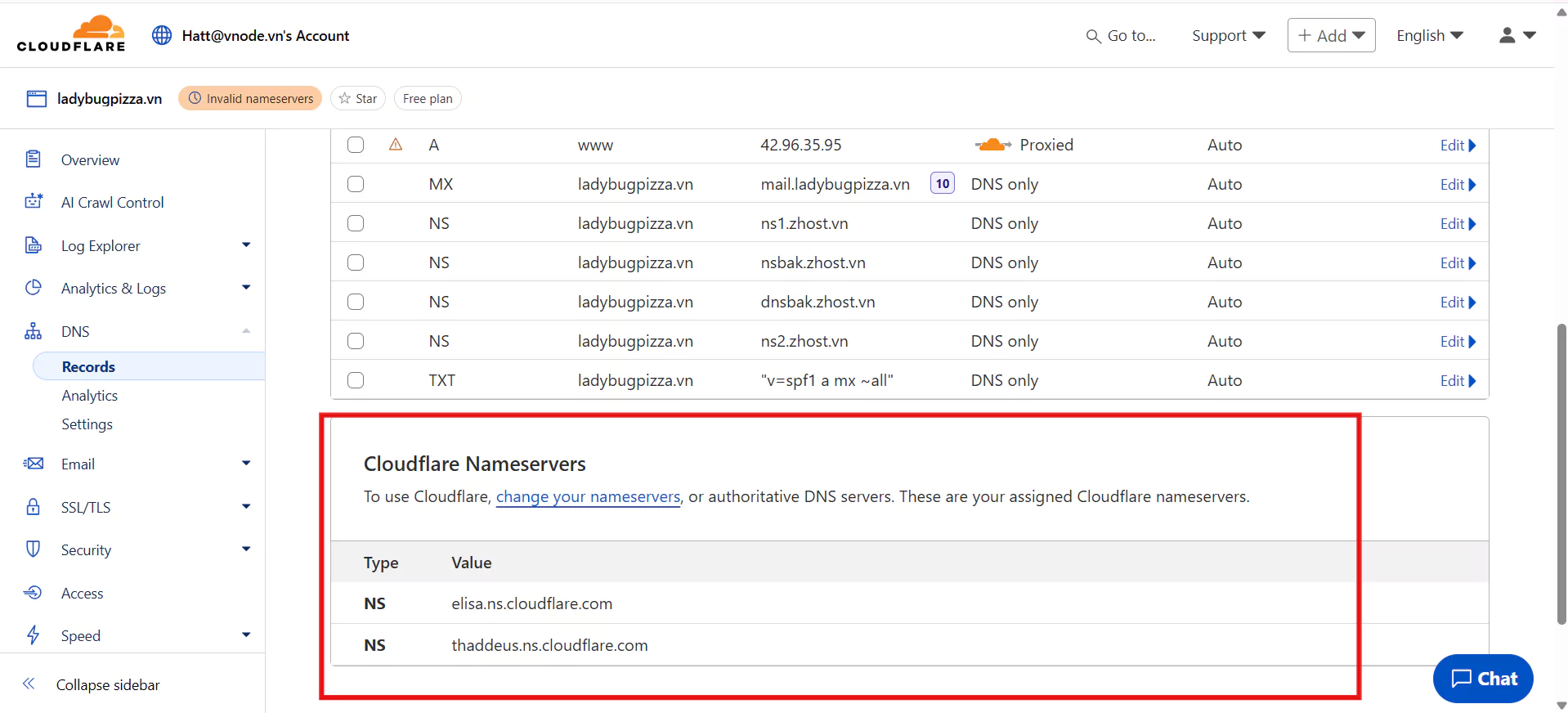Viewport: 1568px width, 713px height.
Task: Click the domain window icon beside ladybugpizza.vn
Action: (37, 99)
